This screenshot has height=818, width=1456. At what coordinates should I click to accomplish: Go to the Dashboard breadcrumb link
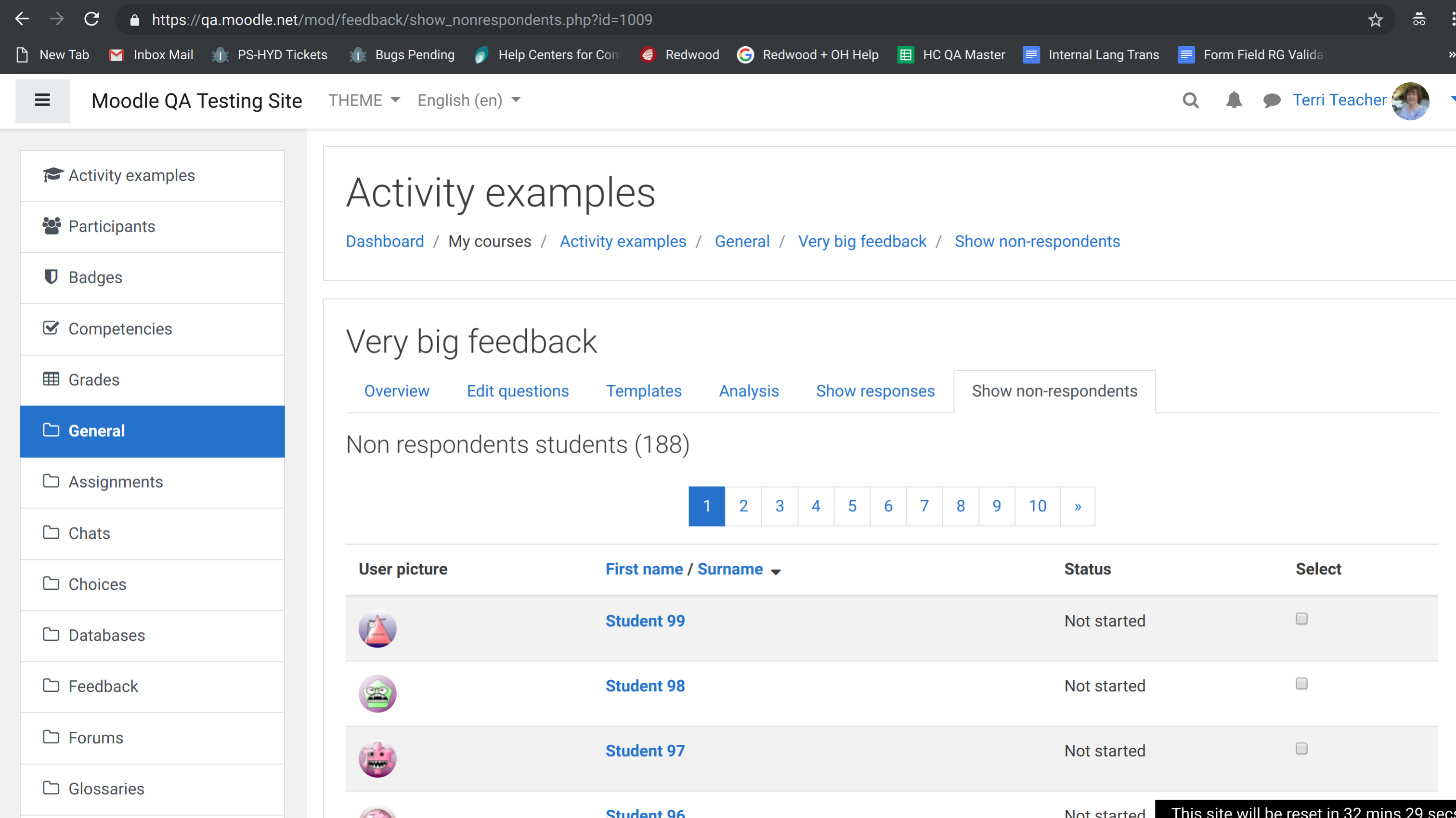[x=385, y=241]
